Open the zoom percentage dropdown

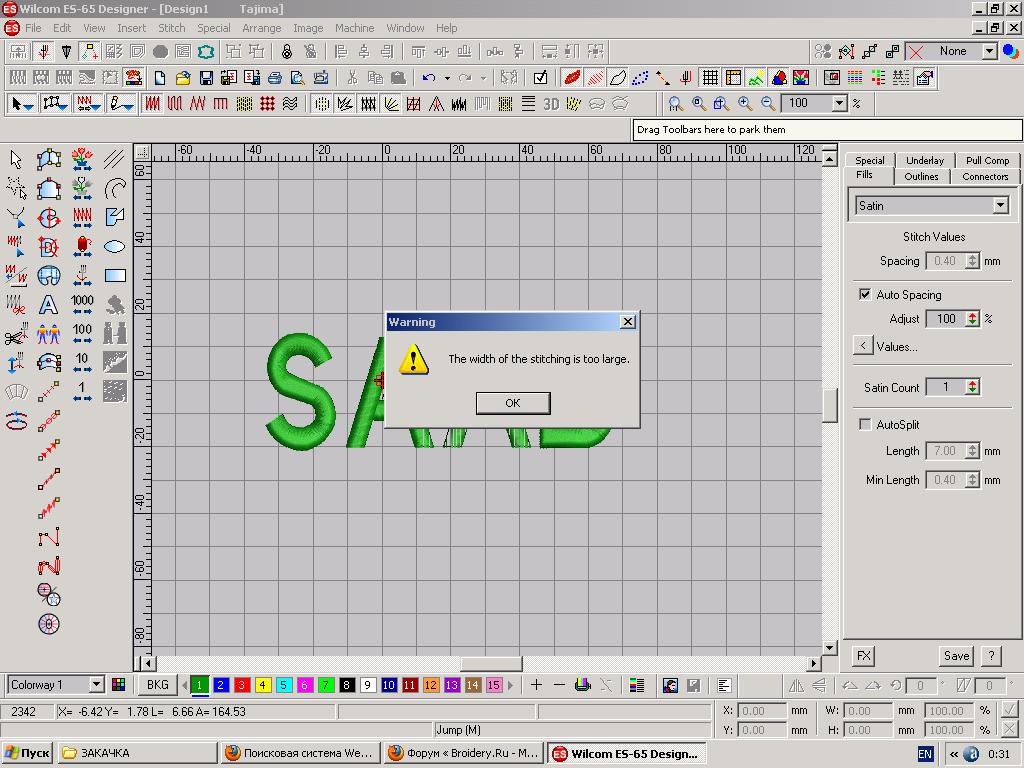(839, 103)
